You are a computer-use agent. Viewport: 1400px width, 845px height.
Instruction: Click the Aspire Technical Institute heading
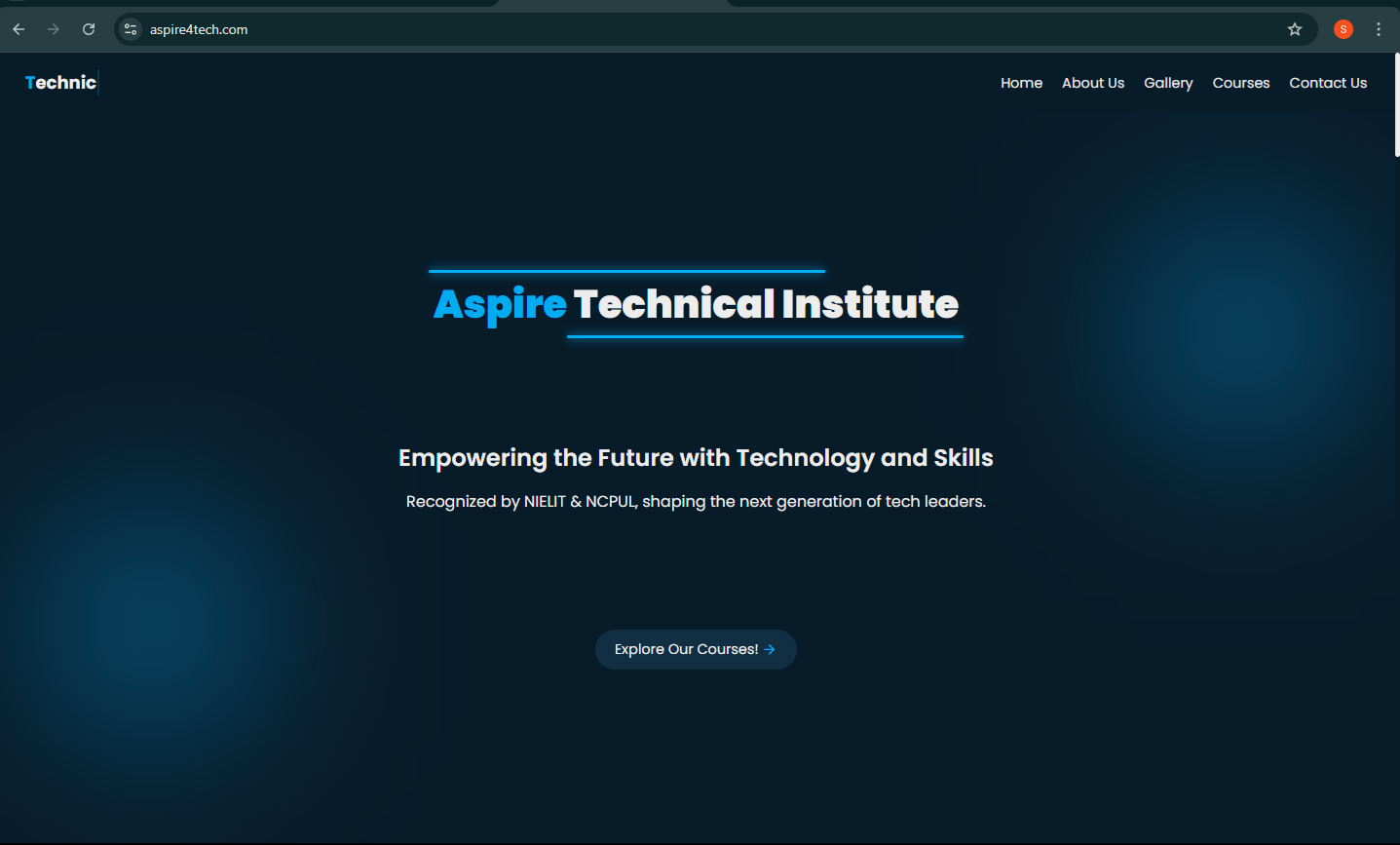pos(696,304)
